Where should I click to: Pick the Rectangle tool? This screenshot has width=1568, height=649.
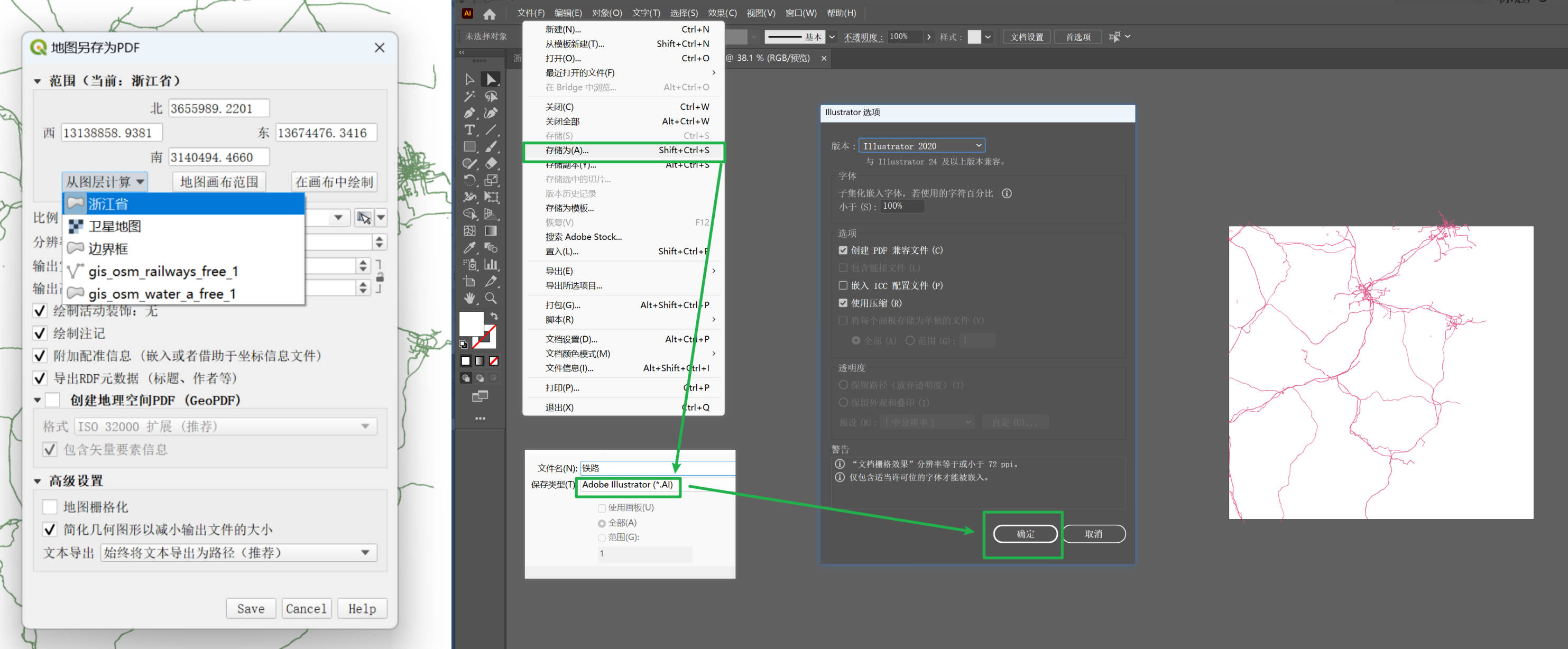(x=469, y=146)
